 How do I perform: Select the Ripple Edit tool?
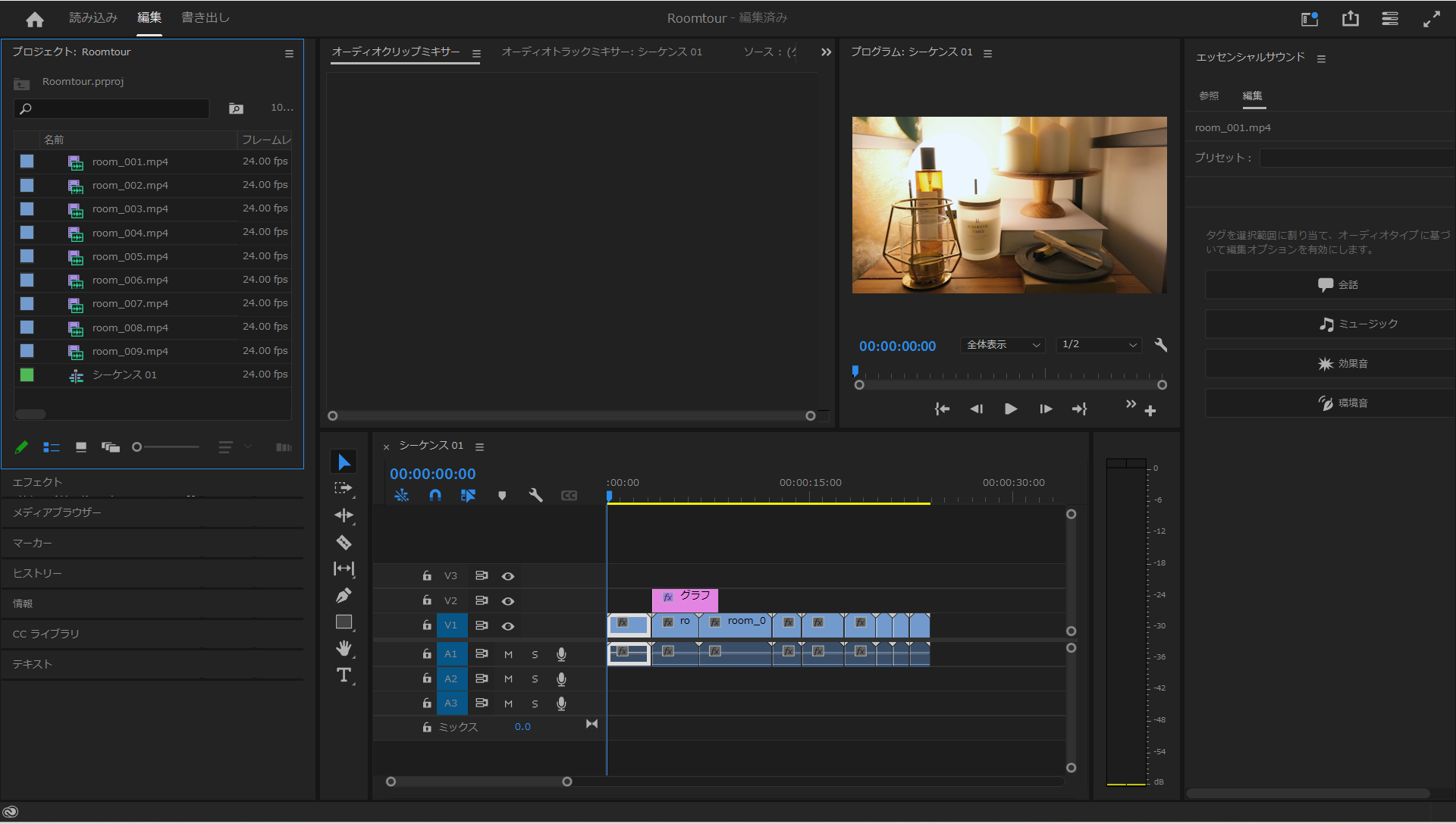pyautogui.click(x=344, y=515)
